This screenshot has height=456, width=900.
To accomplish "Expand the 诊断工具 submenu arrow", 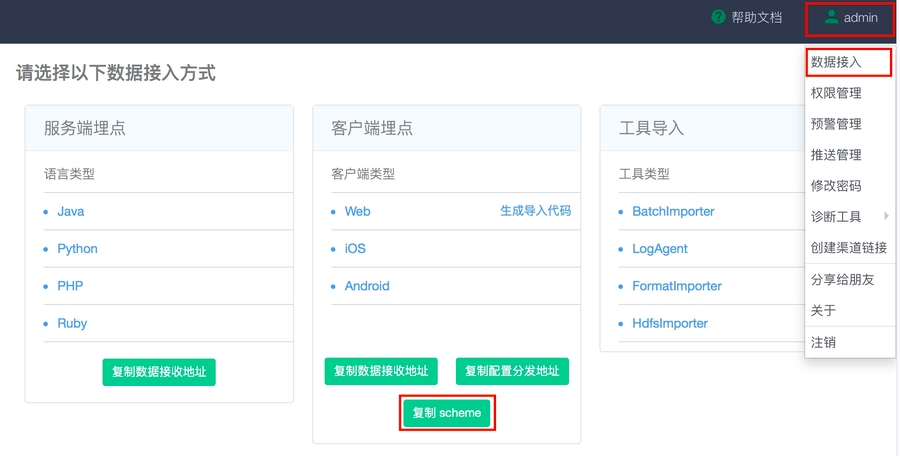I will tap(886, 216).
